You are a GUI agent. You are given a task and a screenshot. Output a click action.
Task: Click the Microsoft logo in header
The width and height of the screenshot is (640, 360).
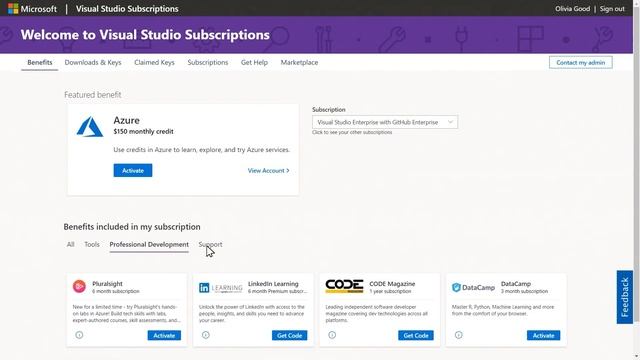pos(32,9)
